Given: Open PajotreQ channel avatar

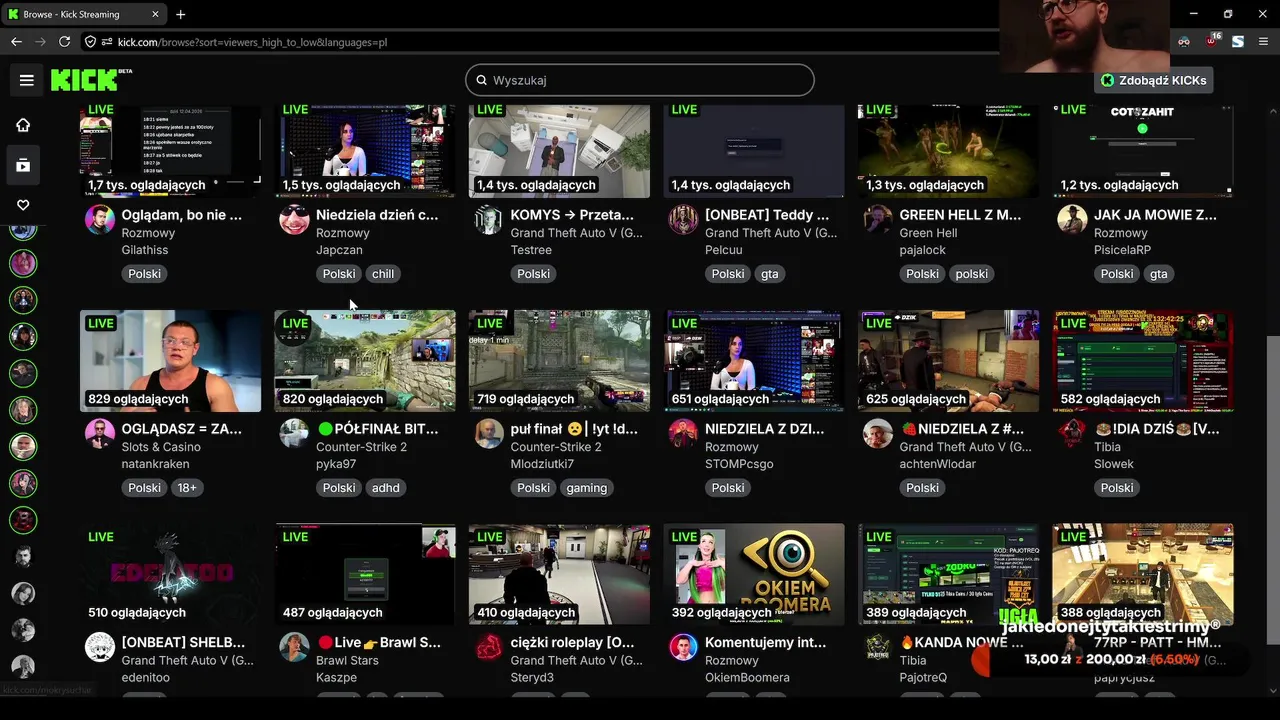Looking at the screenshot, I should [878, 647].
